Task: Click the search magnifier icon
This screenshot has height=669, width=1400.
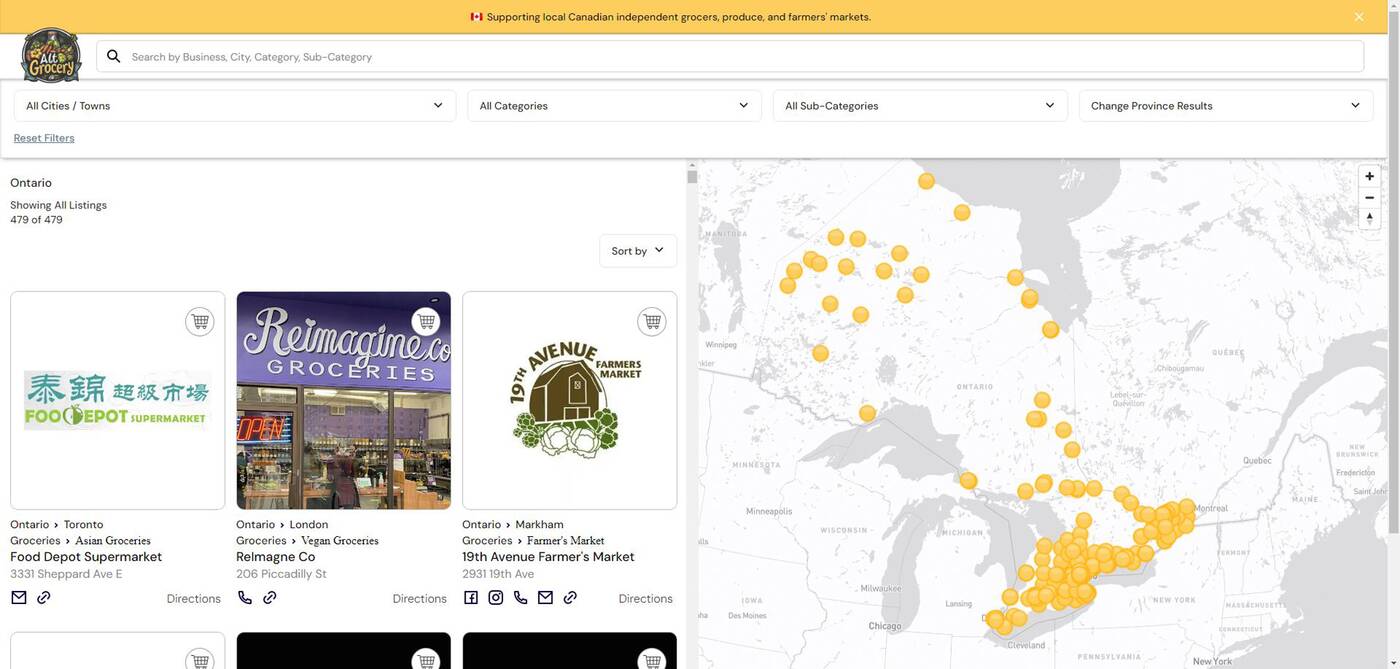Action: click(x=114, y=56)
